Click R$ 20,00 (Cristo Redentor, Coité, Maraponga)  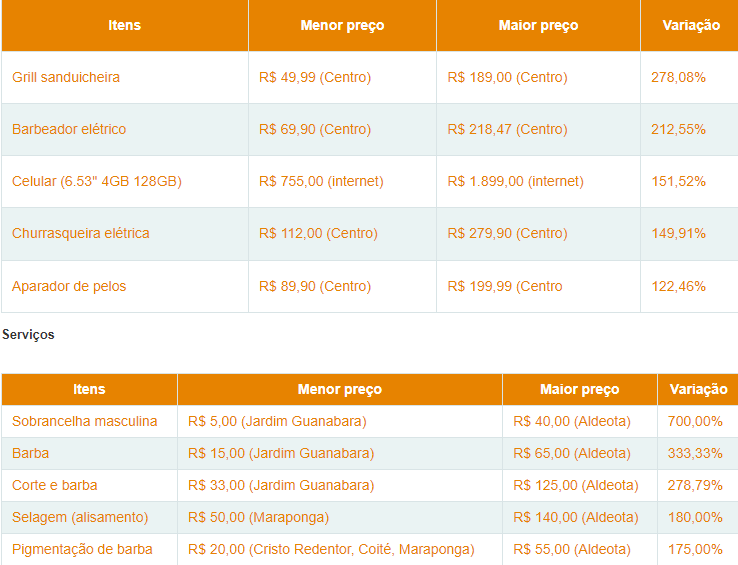pos(331,549)
